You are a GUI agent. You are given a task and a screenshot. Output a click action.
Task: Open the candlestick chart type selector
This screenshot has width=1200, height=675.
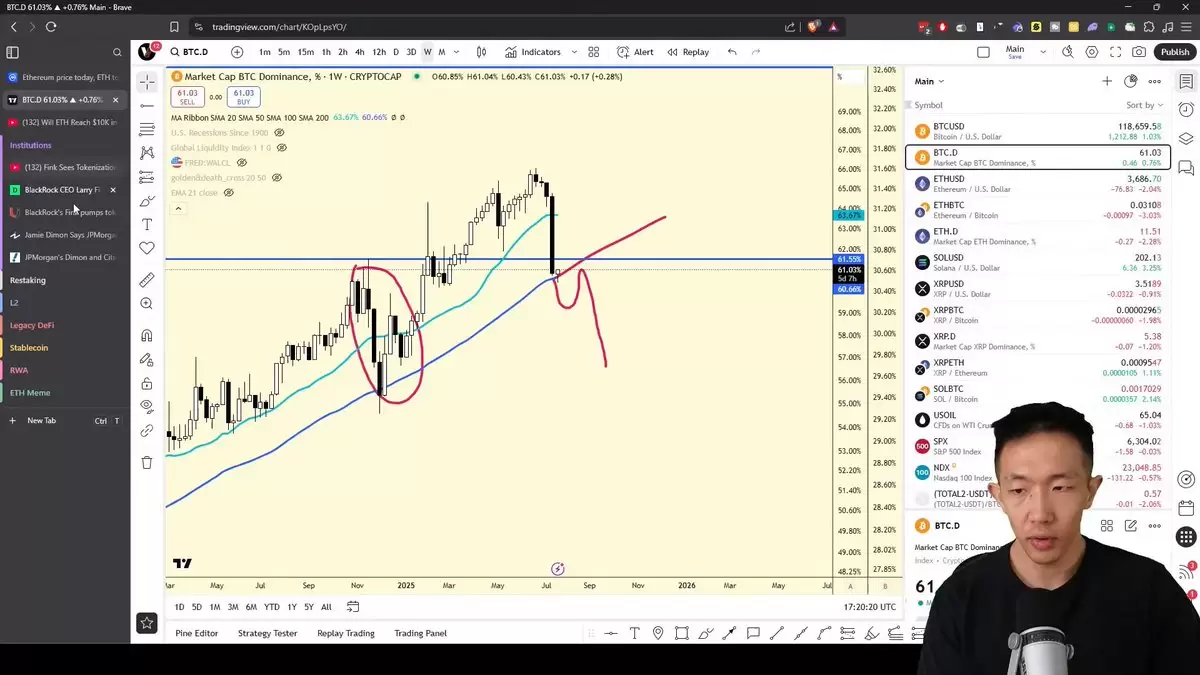(x=481, y=52)
